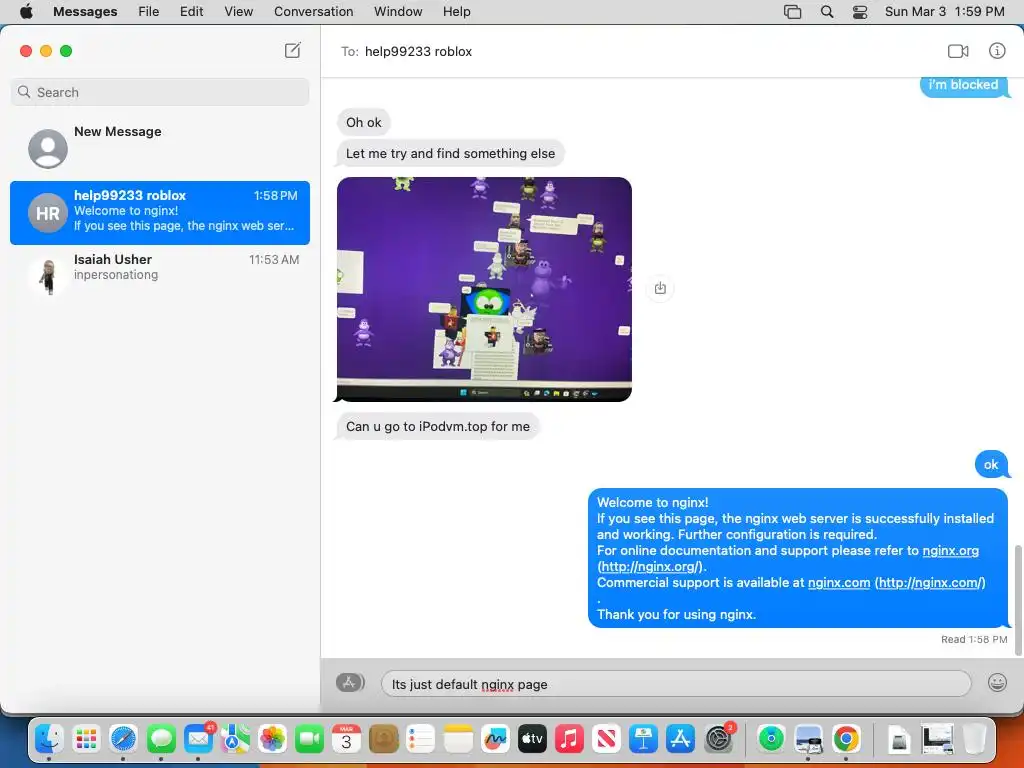Screen dimensions: 1024x768
Task: Open Launchpad from the Dock
Action: point(86,739)
